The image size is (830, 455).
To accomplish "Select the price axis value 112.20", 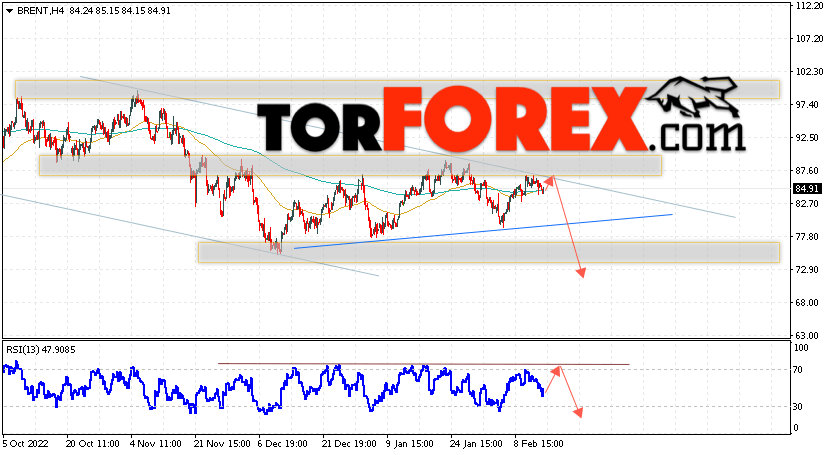I will [x=809, y=6].
